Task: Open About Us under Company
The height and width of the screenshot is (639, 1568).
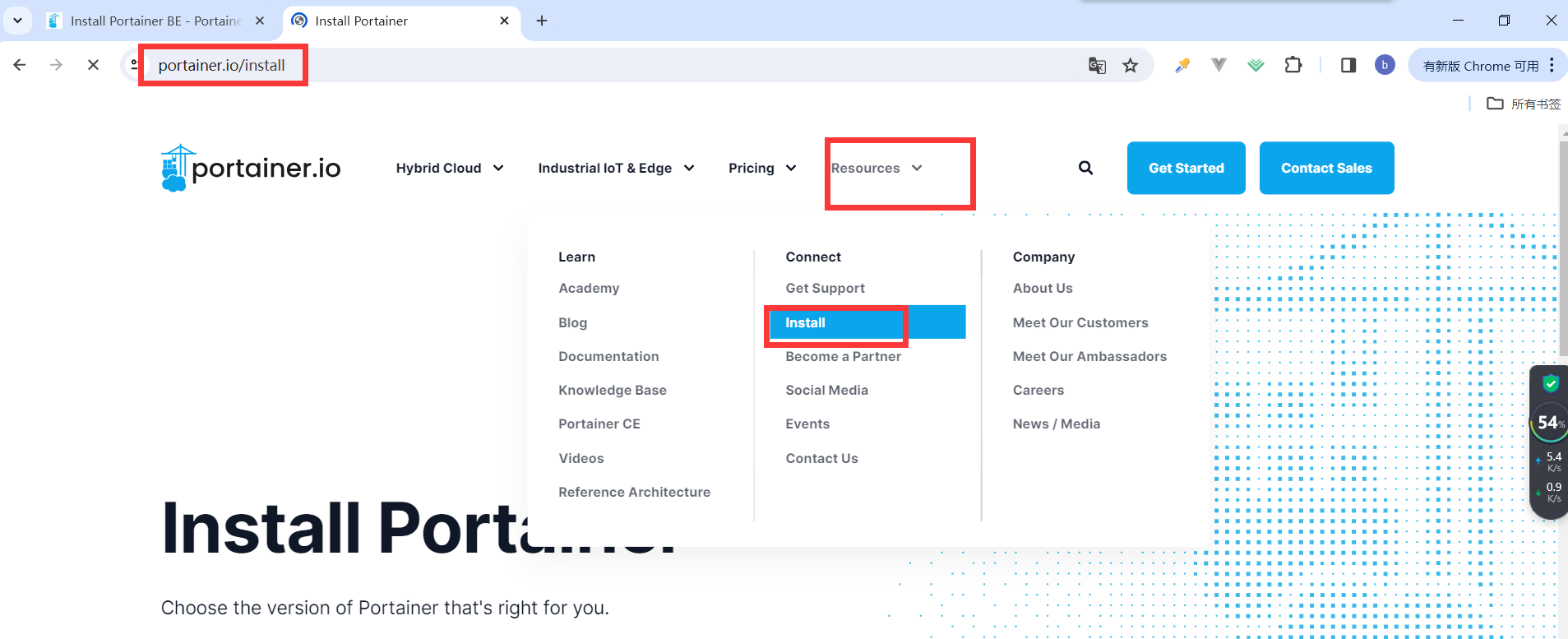Action: (x=1043, y=288)
